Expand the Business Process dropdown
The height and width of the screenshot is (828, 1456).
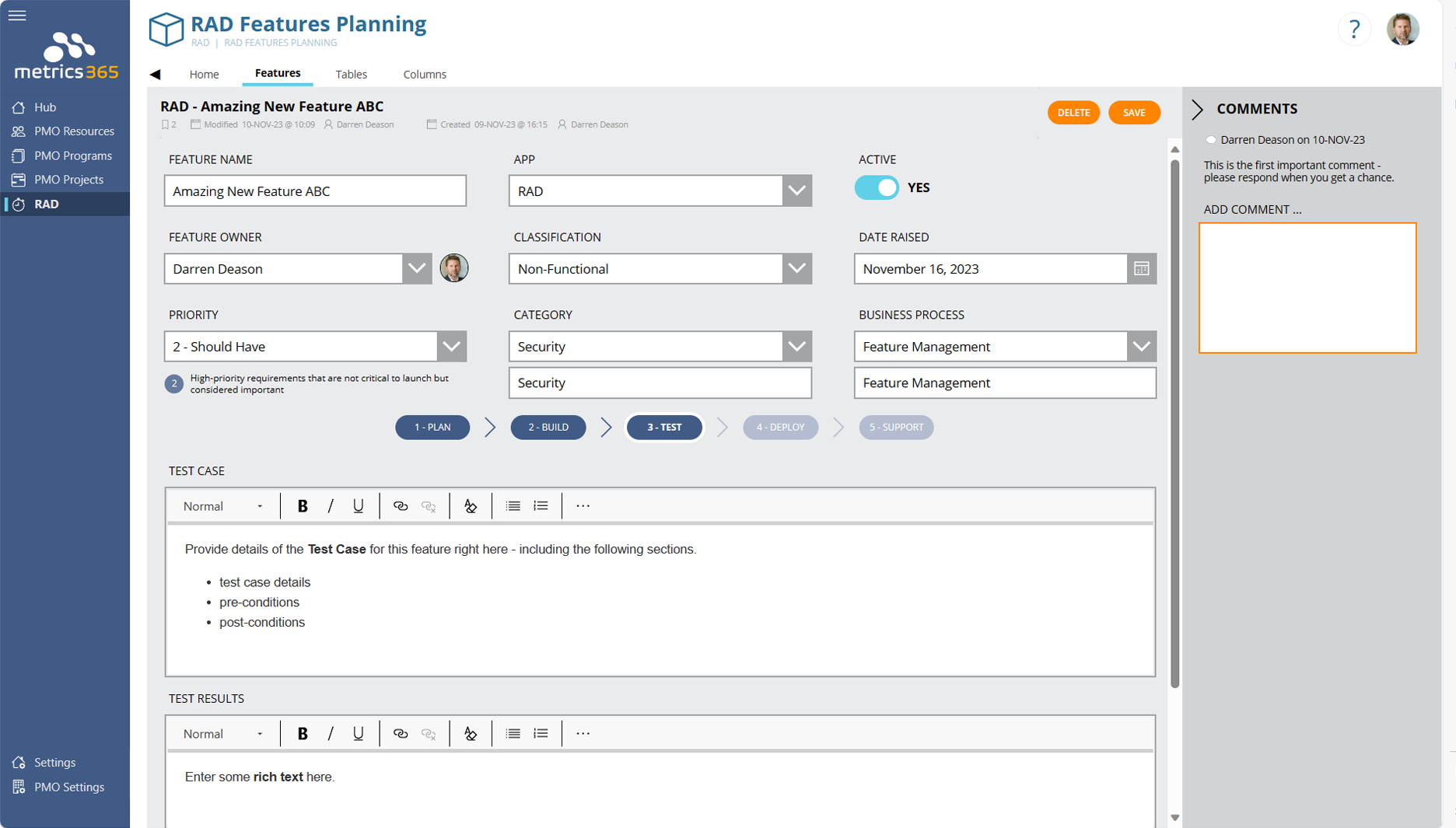tap(1141, 347)
